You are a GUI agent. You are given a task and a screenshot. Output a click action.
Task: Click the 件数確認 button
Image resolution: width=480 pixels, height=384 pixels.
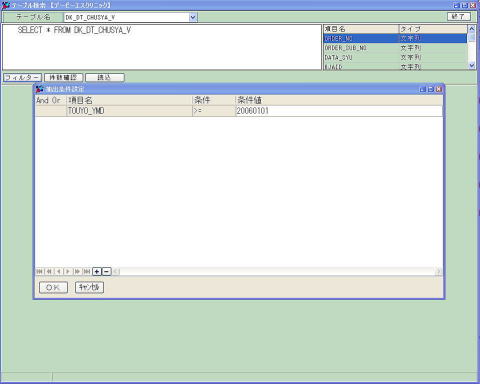tap(63, 78)
